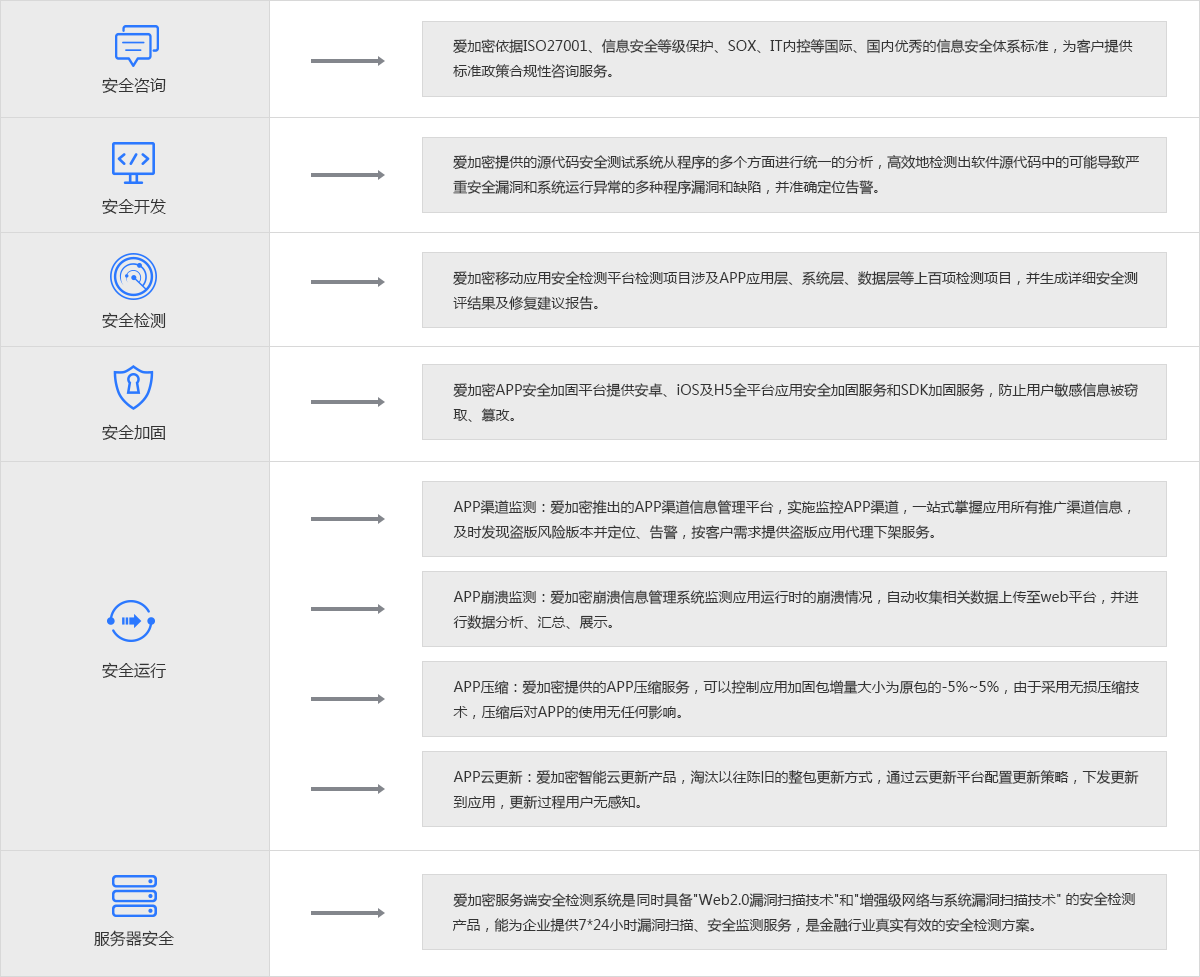Click the arrow next to 服务器安全

point(348,913)
